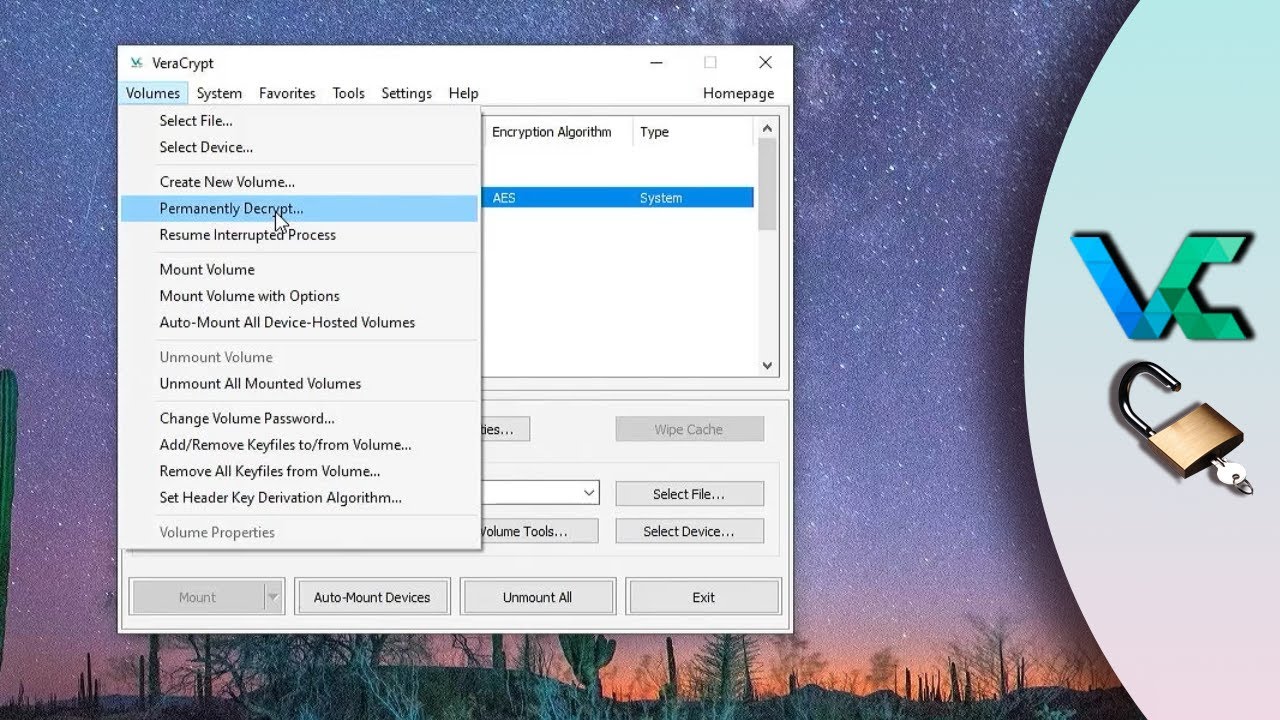This screenshot has width=1280, height=720.
Task: Click the Select File... button
Action: tap(689, 494)
